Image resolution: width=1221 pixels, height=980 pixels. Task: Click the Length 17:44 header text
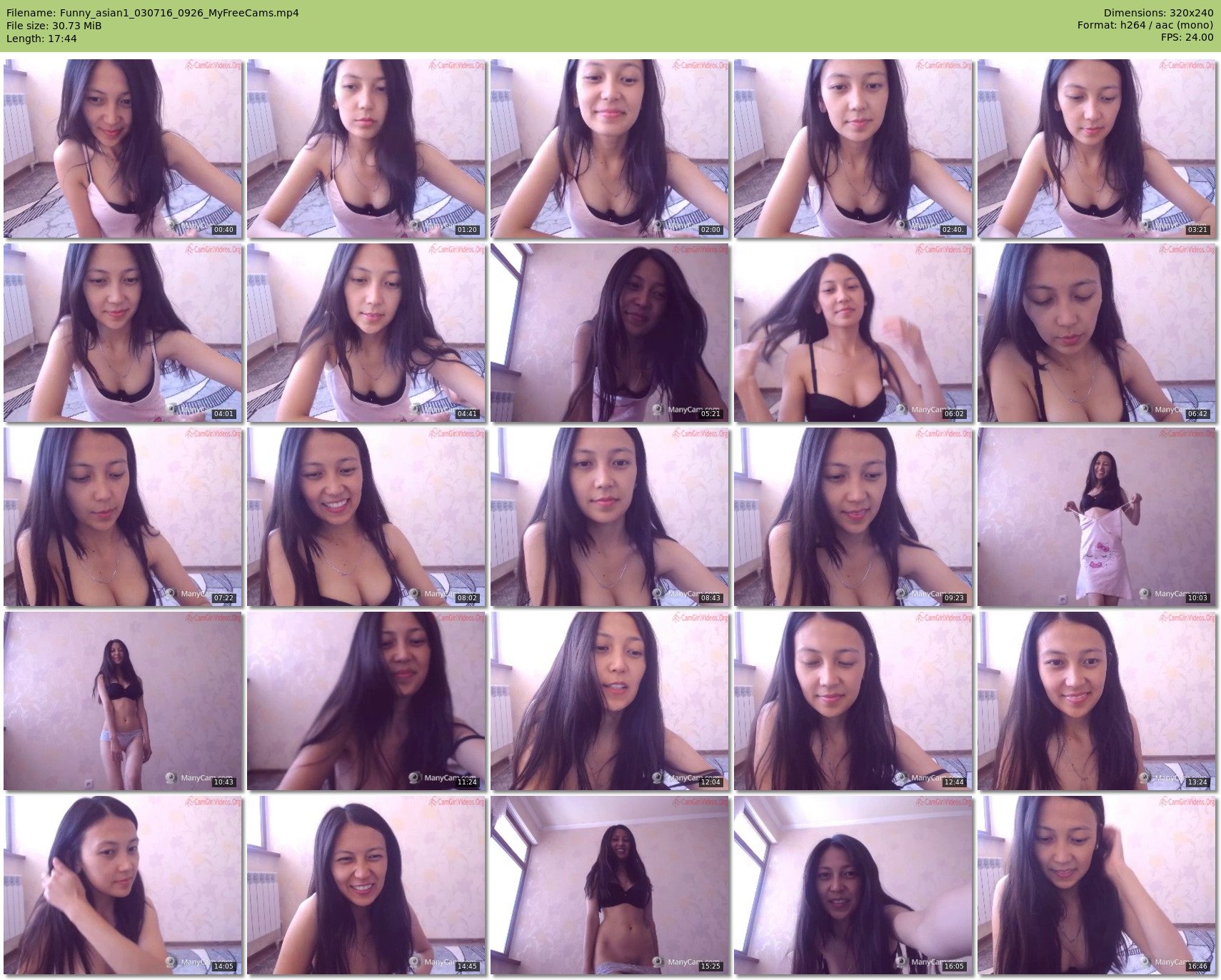[x=41, y=39]
